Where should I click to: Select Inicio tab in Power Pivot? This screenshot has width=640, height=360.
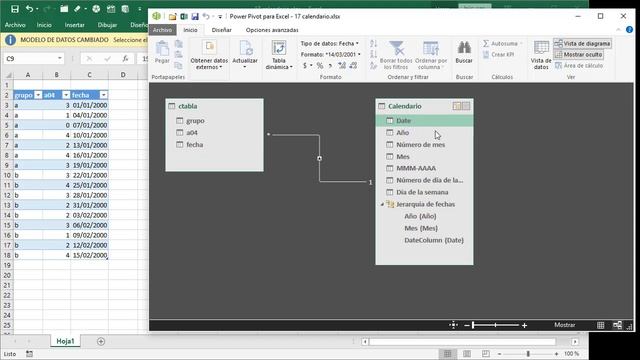click(x=190, y=30)
